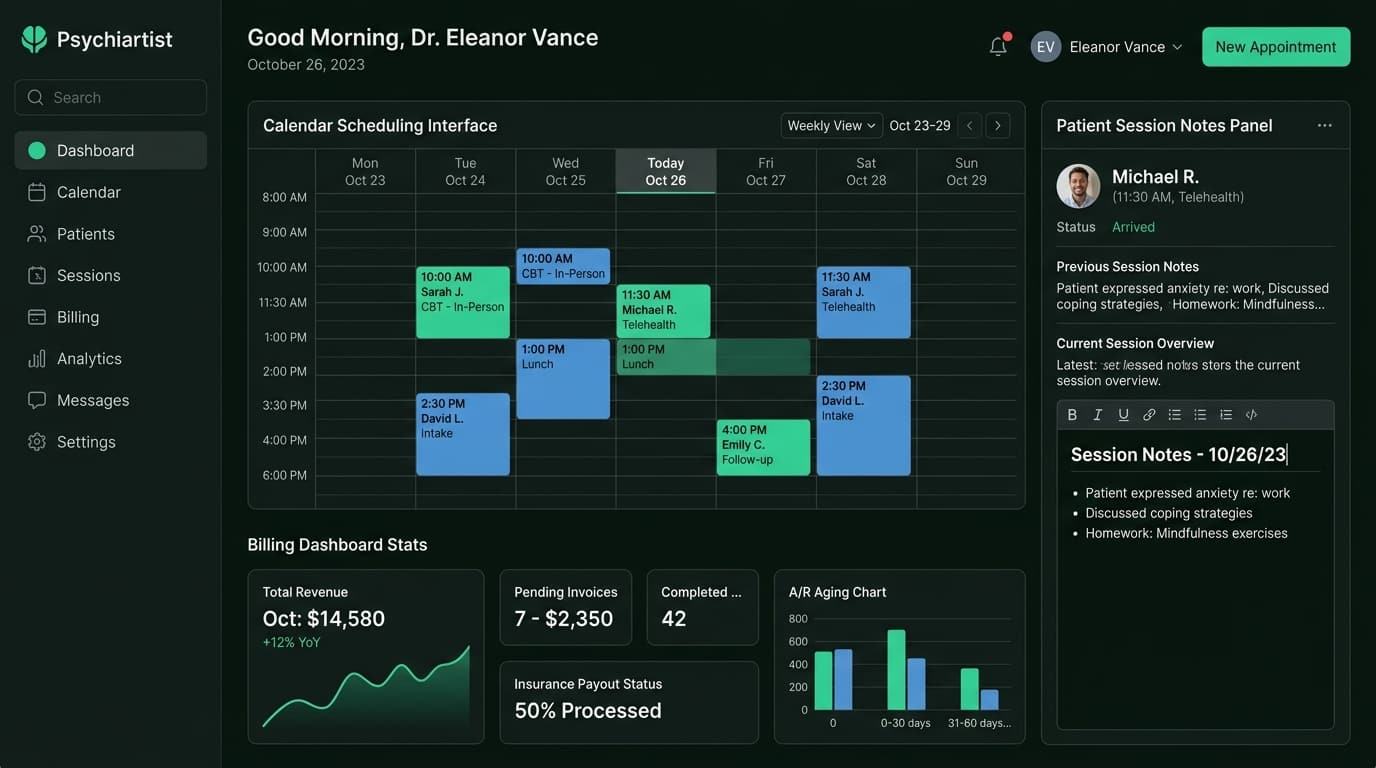Open Calendar from the sidebar
This screenshot has width=1376, height=768.
point(110,192)
